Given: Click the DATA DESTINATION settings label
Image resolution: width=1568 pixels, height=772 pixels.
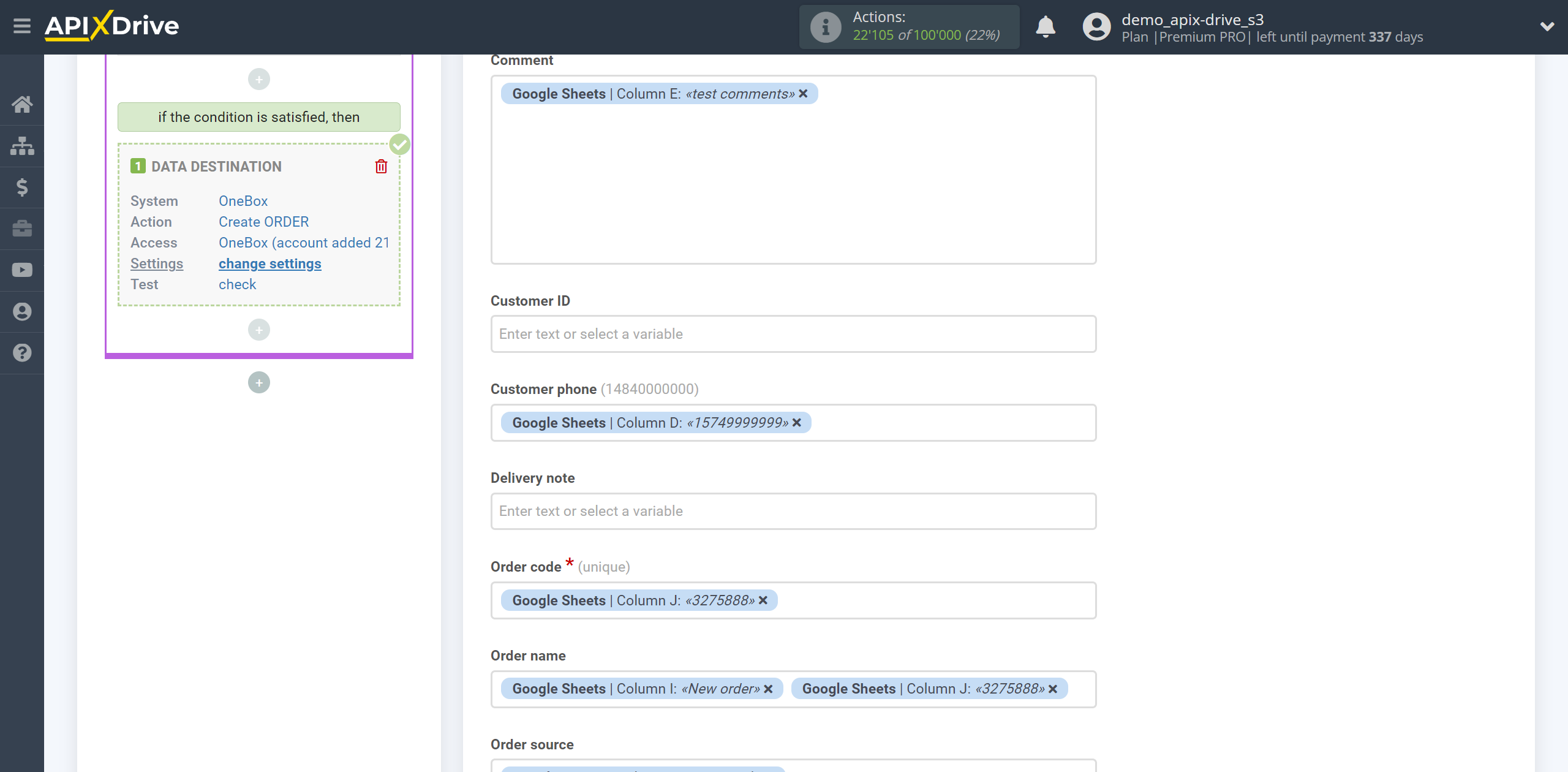Looking at the screenshot, I should [x=156, y=263].
